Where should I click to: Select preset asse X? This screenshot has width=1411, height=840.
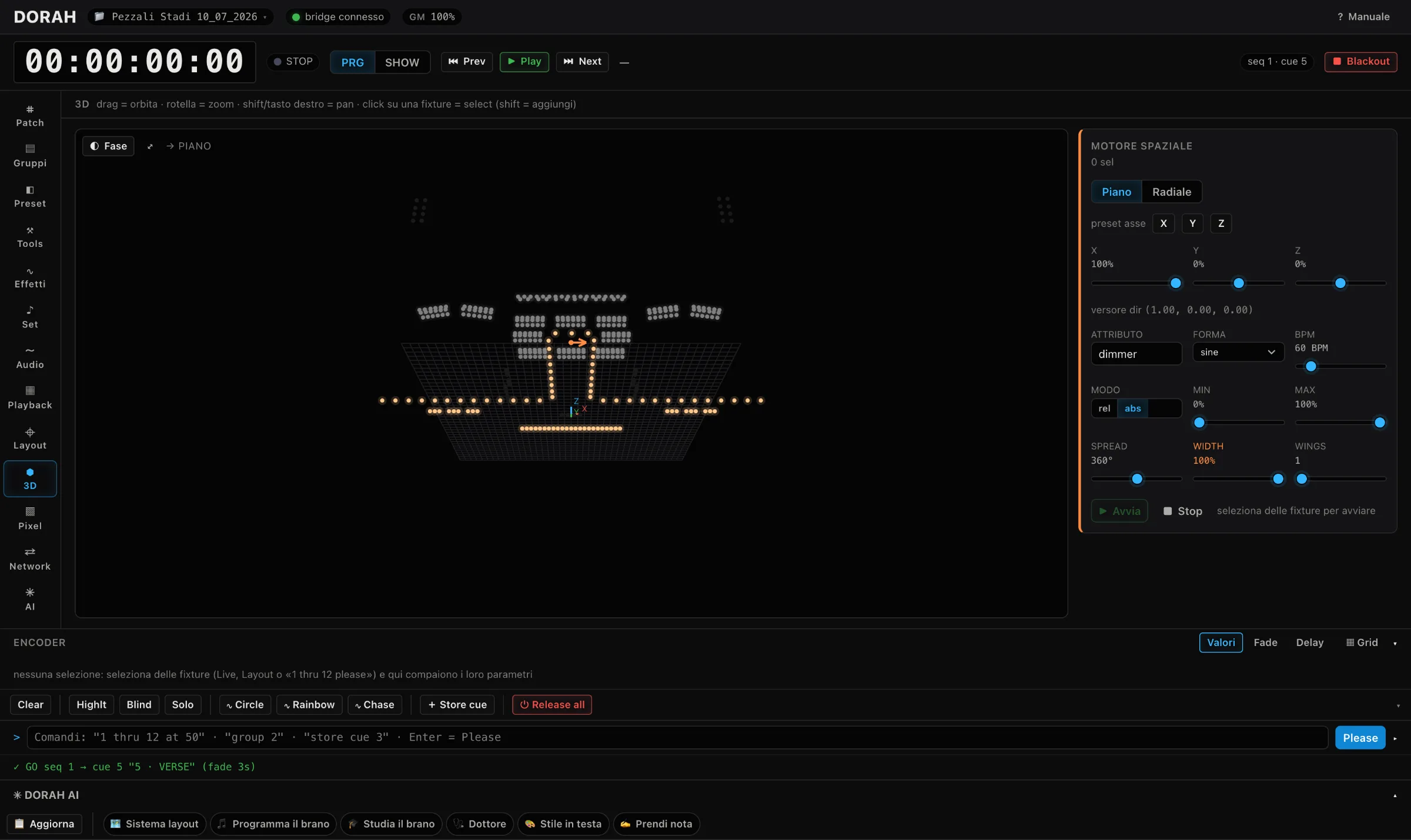coord(1163,223)
